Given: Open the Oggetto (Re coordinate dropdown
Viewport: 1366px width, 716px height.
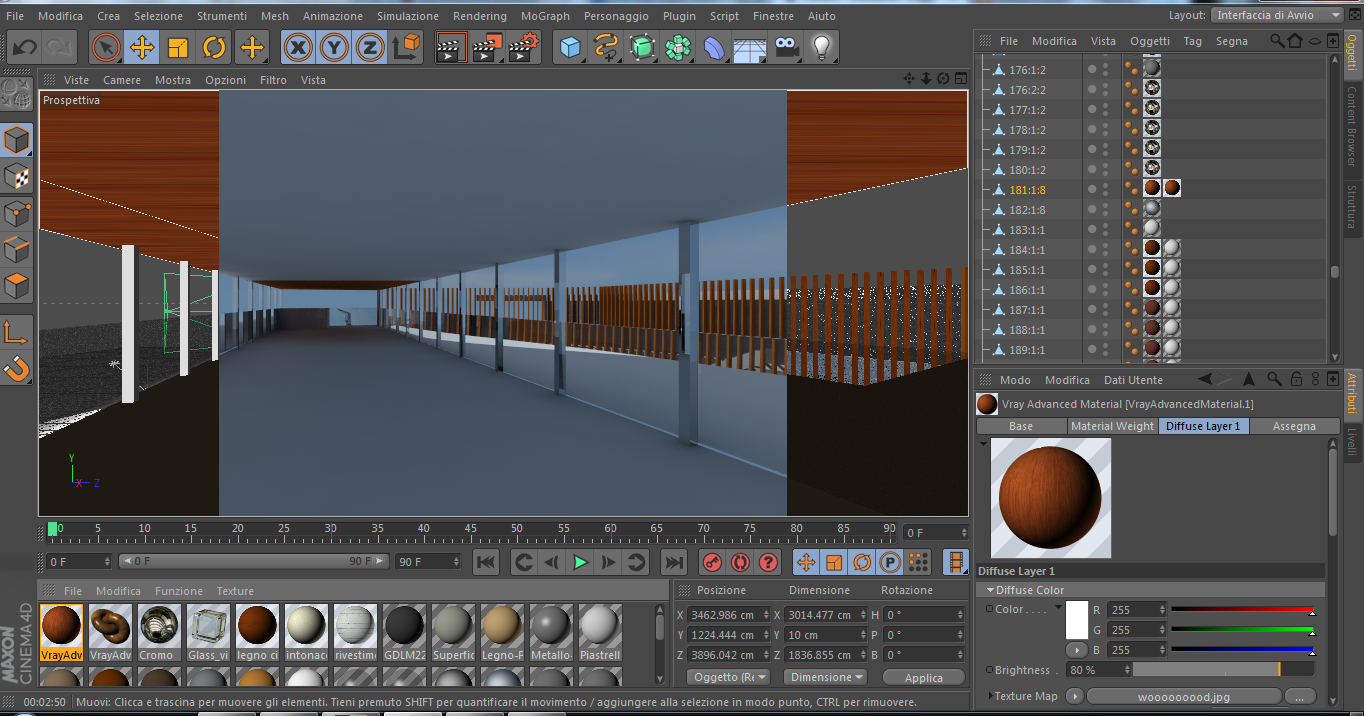Looking at the screenshot, I should (x=729, y=677).
